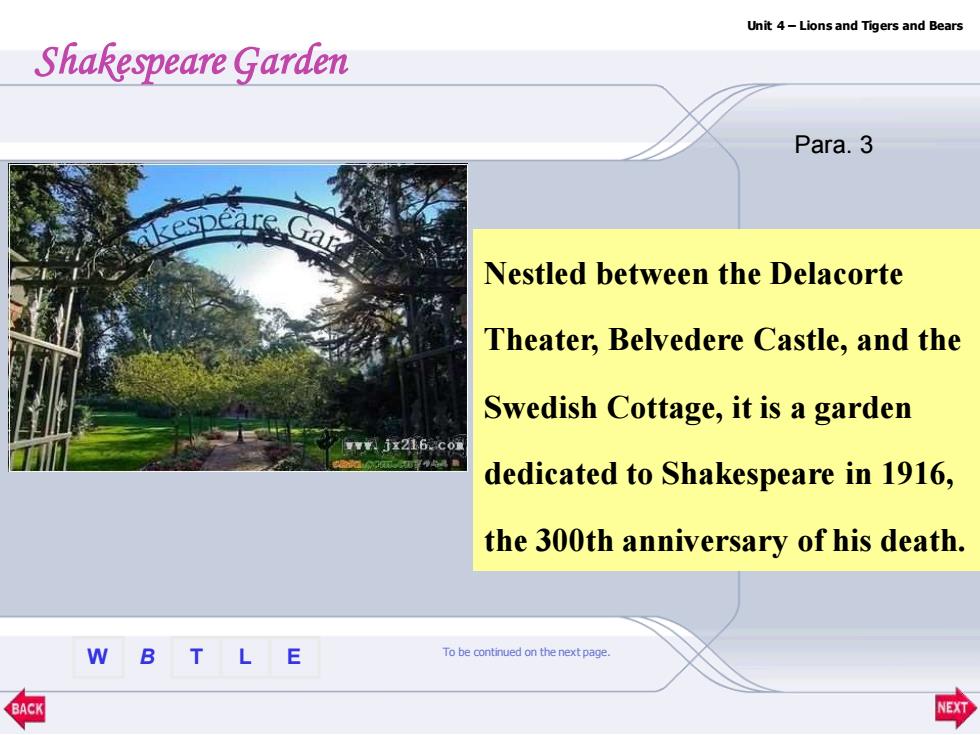Click the red NEXT arrow button

click(x=955, y=708)
